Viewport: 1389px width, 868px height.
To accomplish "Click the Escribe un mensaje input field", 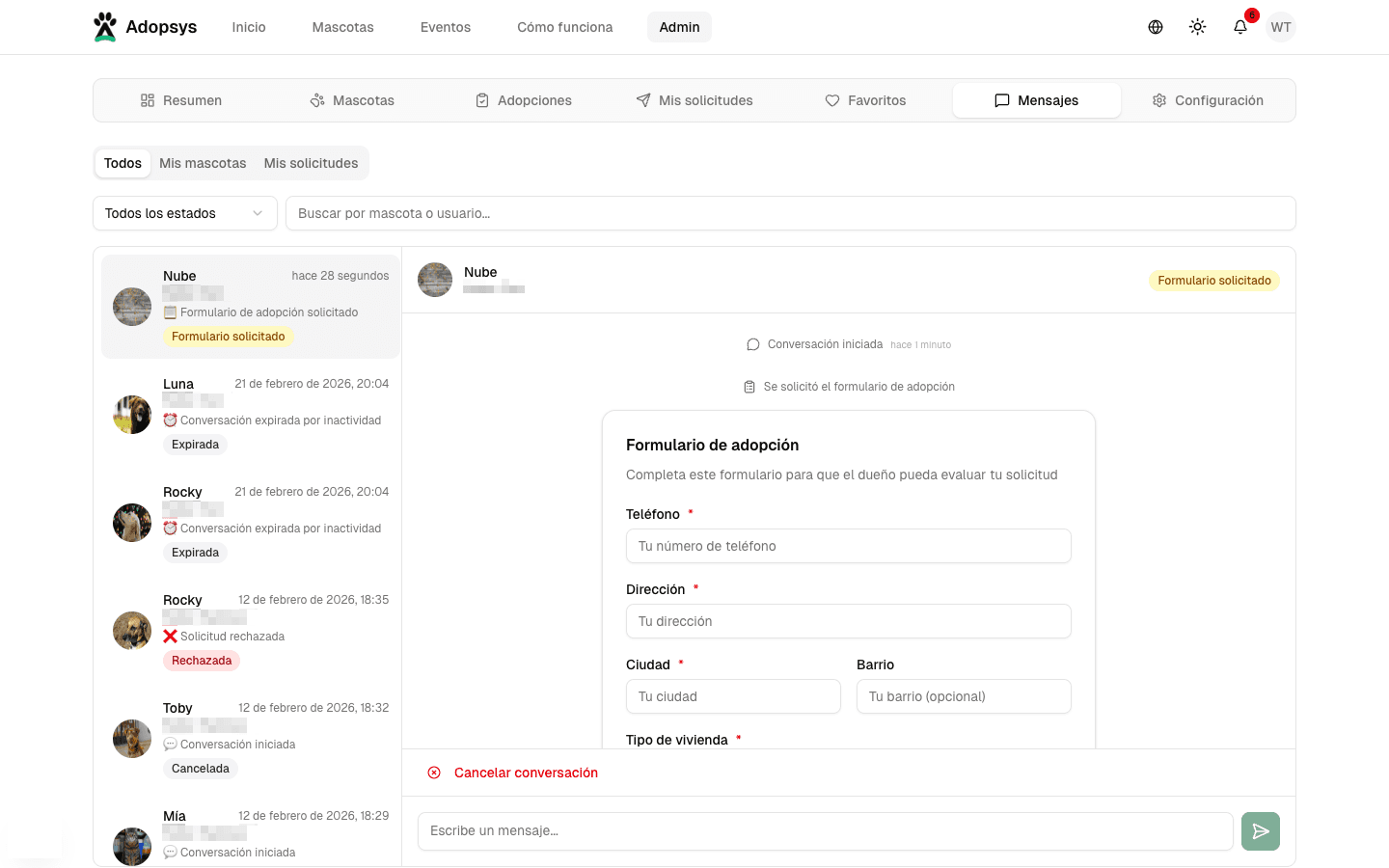I will (x=825, y=830).
